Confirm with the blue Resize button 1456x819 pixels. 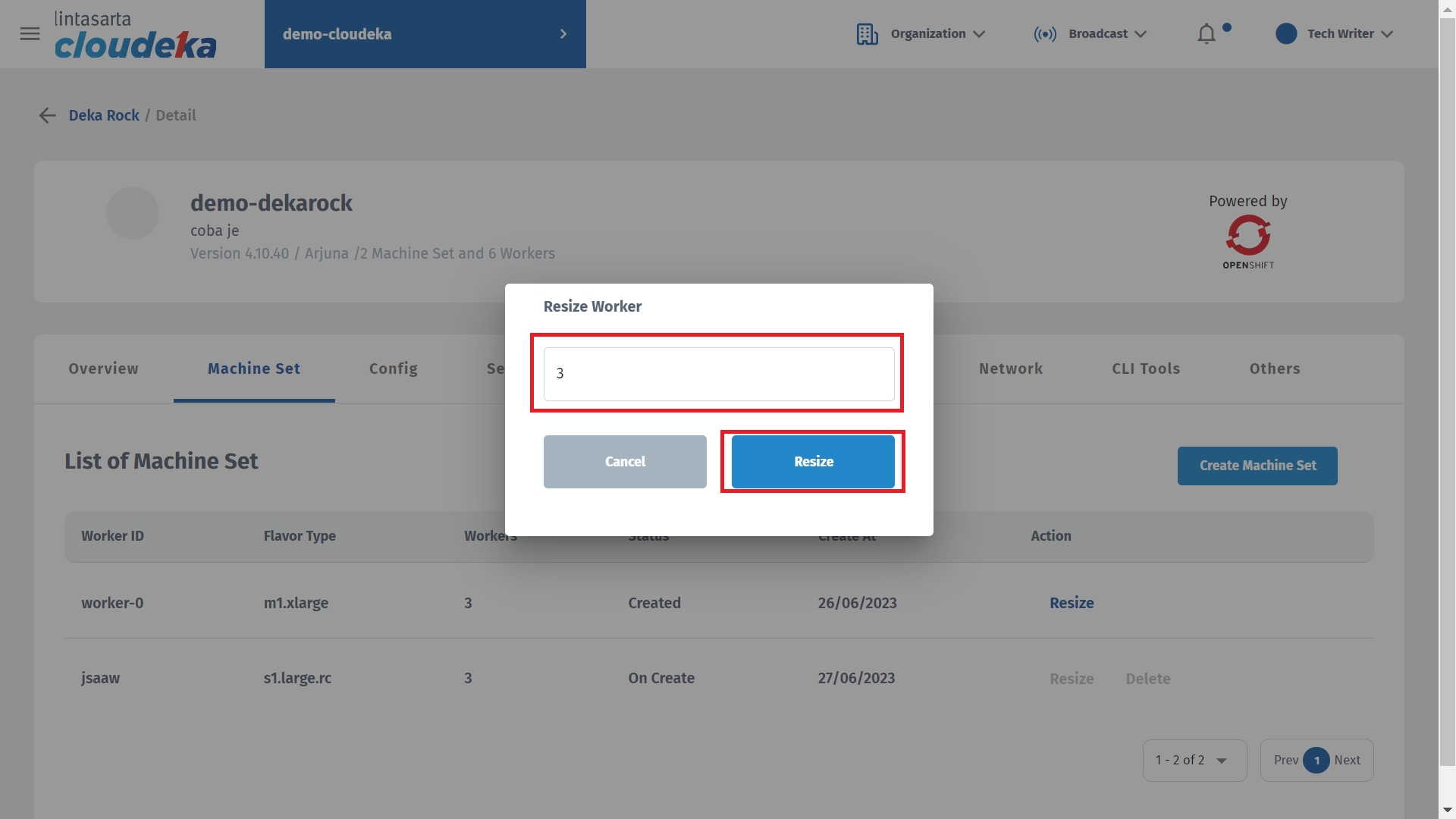point(813,462)
